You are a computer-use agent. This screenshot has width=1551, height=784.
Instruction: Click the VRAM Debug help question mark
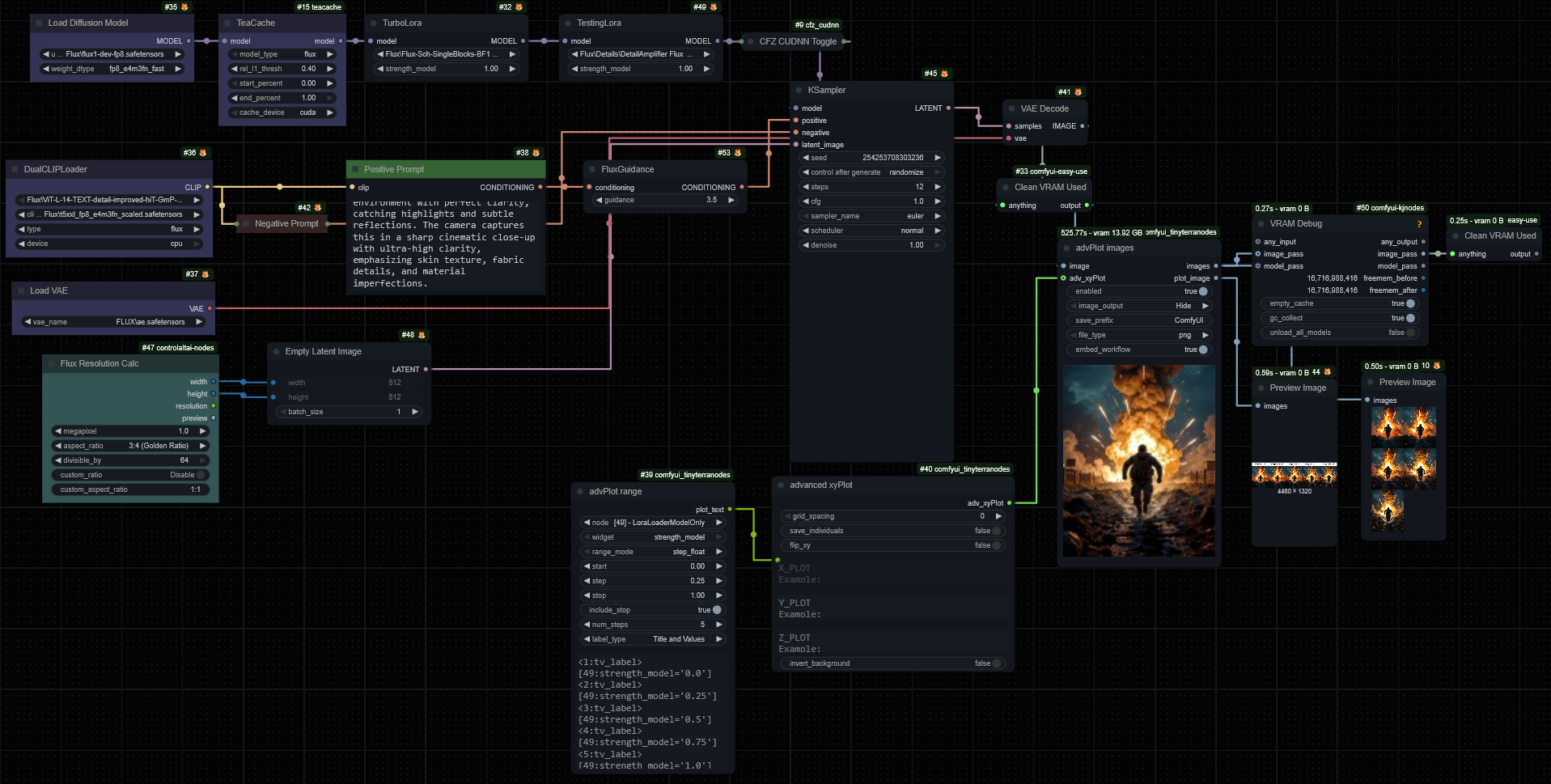pyautogui.click(x=1418, y=224)
